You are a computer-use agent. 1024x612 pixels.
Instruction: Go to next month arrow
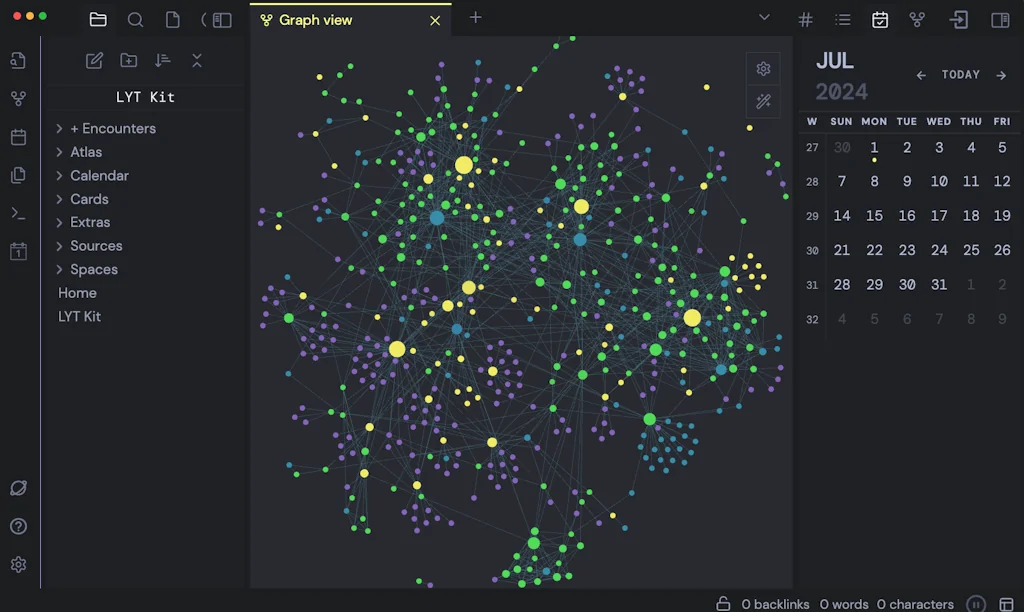coord(1001,76)
